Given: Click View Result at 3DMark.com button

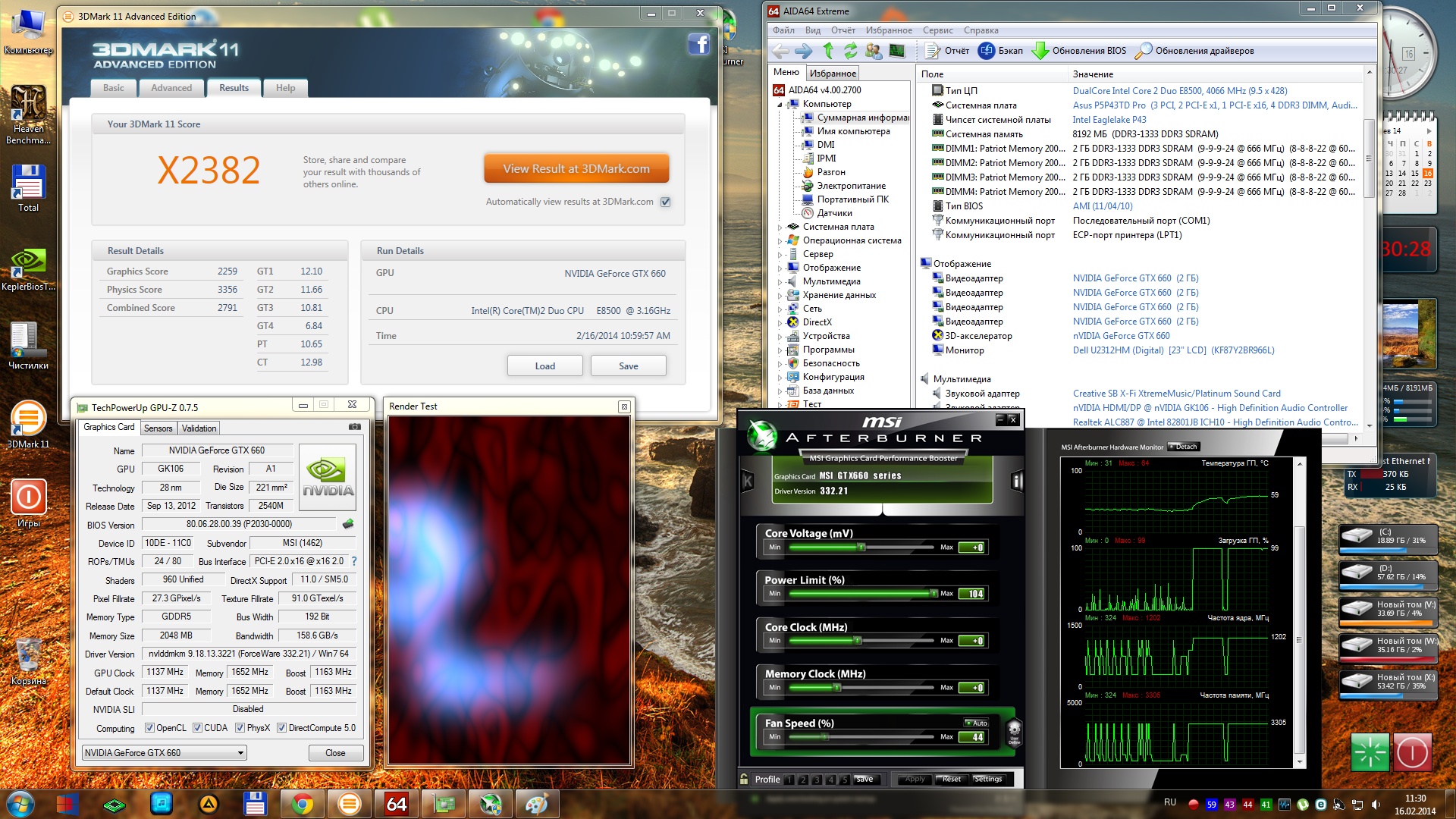Looking at the screenshot, I should [x=576, y=169].
